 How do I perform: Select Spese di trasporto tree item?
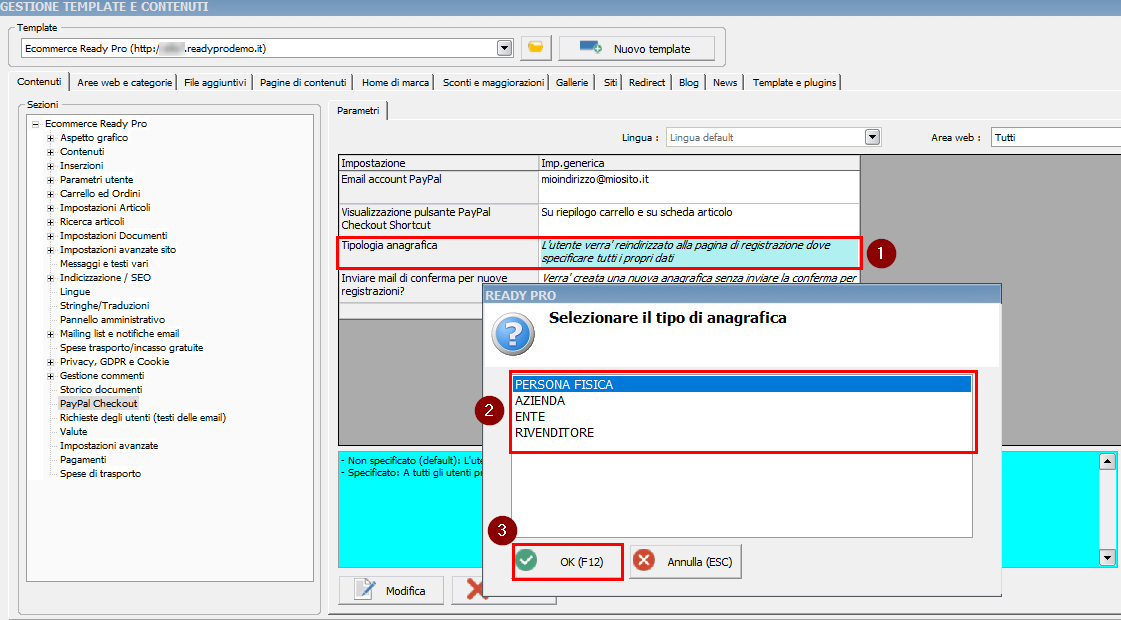coord(100,473)
